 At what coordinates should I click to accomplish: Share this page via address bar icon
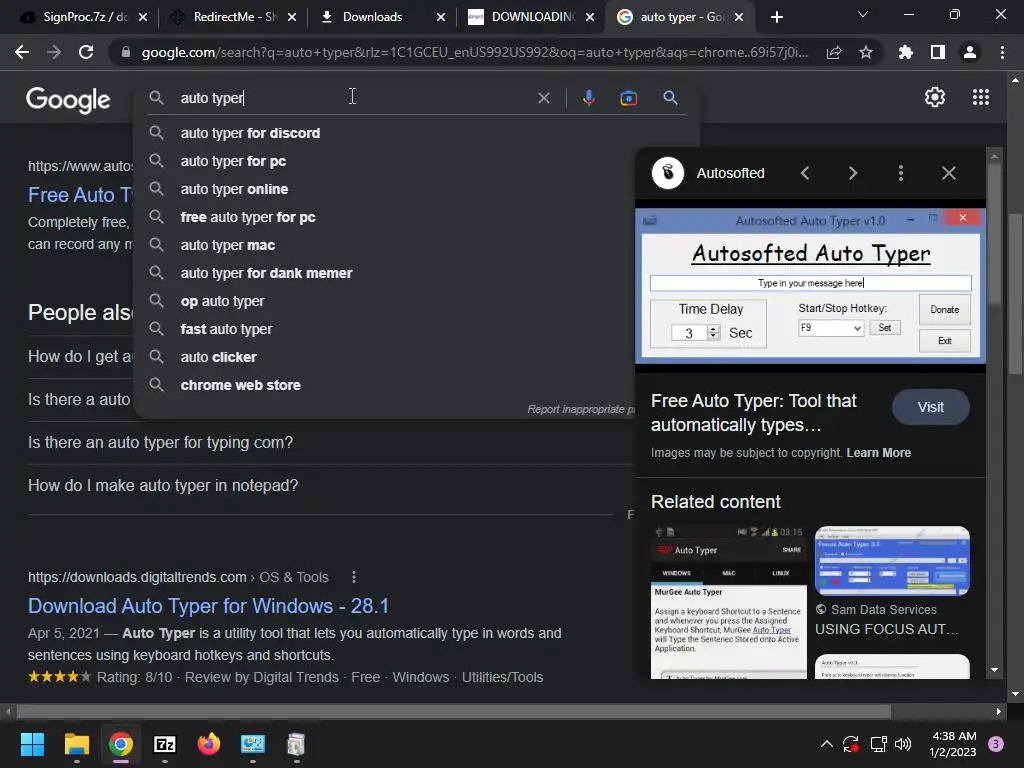point(834,52)
